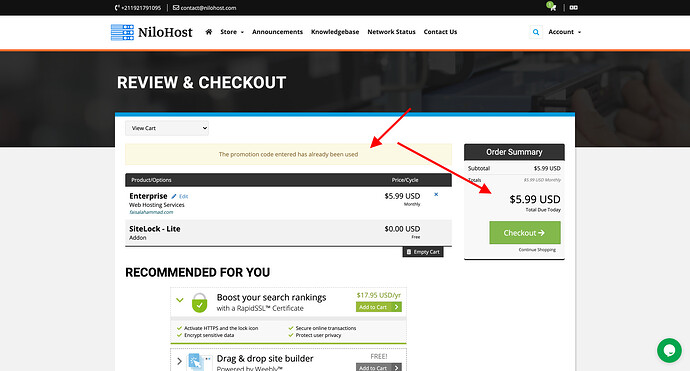690x371 pixels.
Task: Go to Contact Us page
Action: [440, 32]
